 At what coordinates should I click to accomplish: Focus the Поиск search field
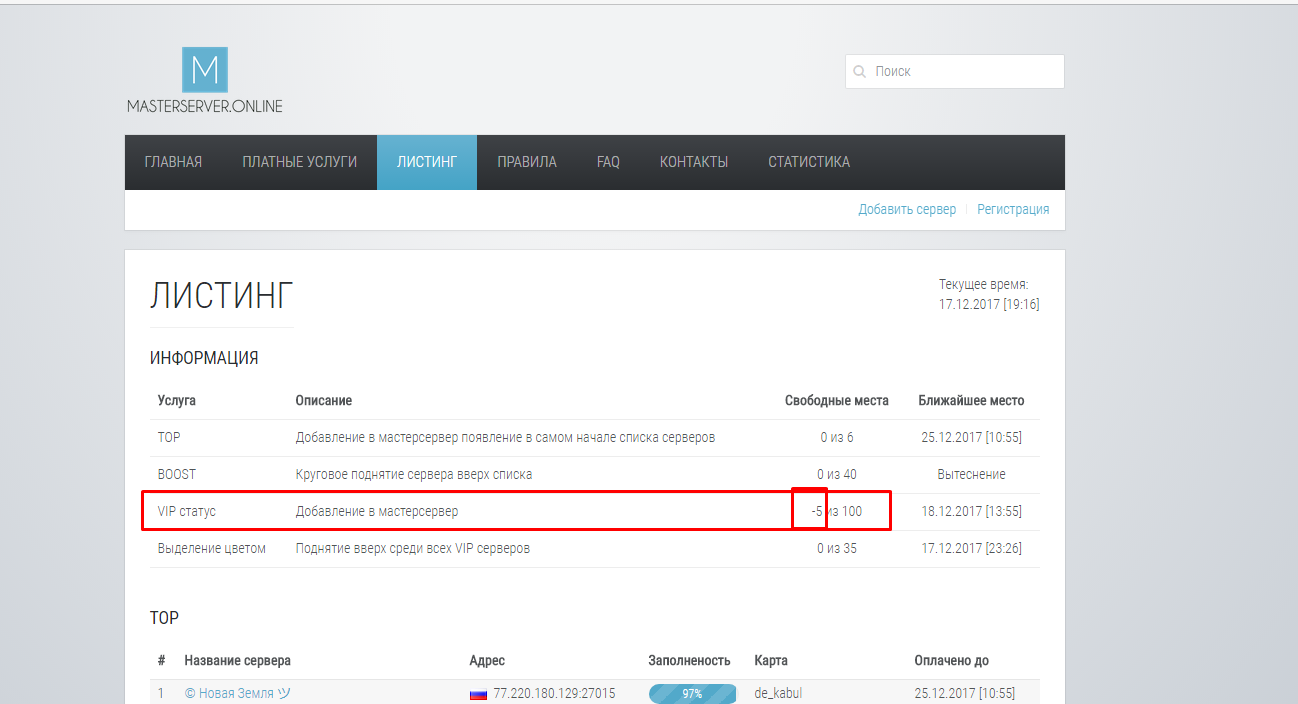(x=955, y=72)
